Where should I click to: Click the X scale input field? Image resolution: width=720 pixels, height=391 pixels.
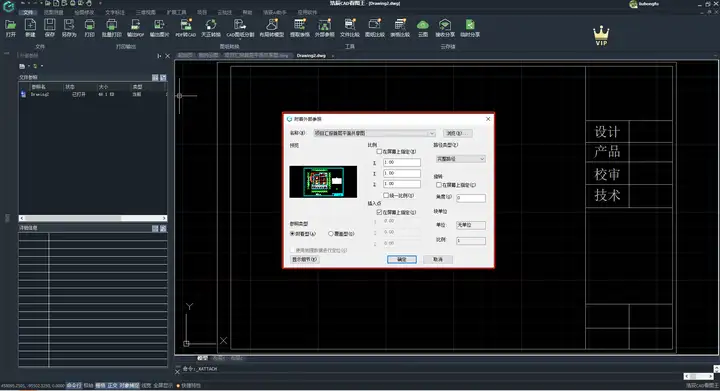[402, 162]
